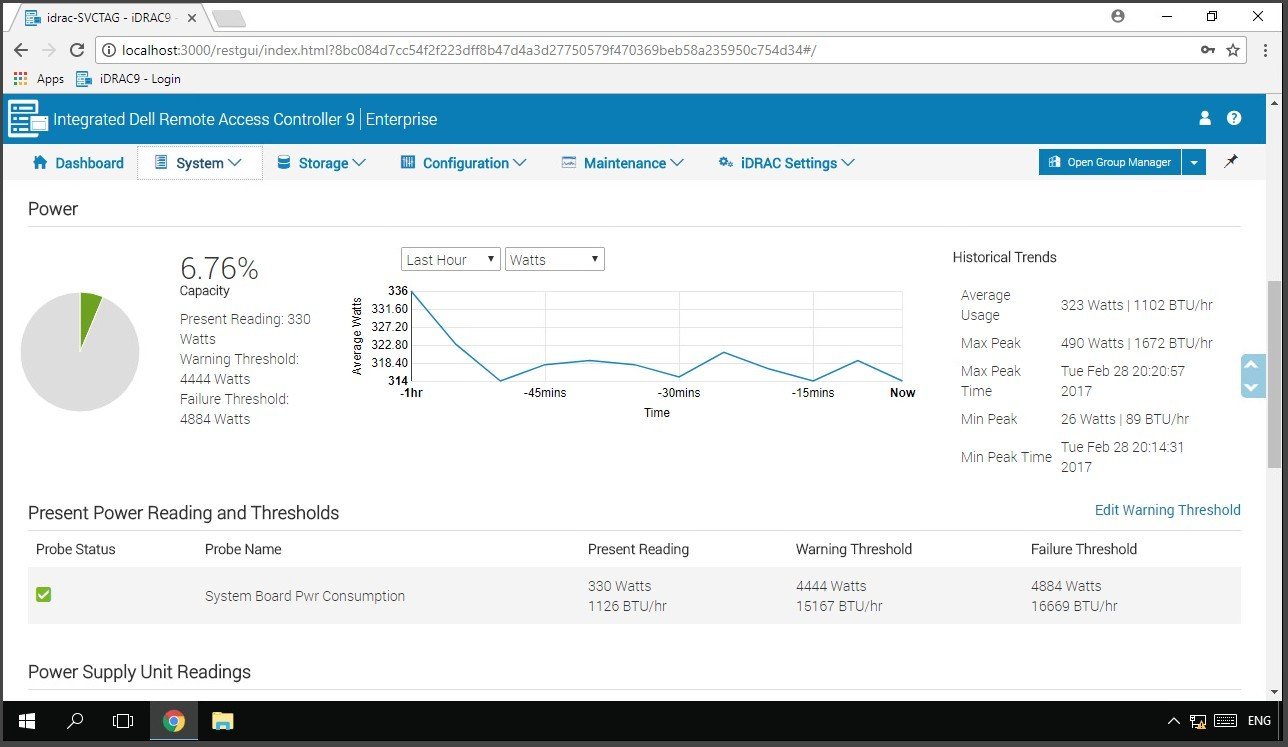The image size is (1288, 747).
Task: Bookmark this page with the star icon
Action: (1233, 50)
